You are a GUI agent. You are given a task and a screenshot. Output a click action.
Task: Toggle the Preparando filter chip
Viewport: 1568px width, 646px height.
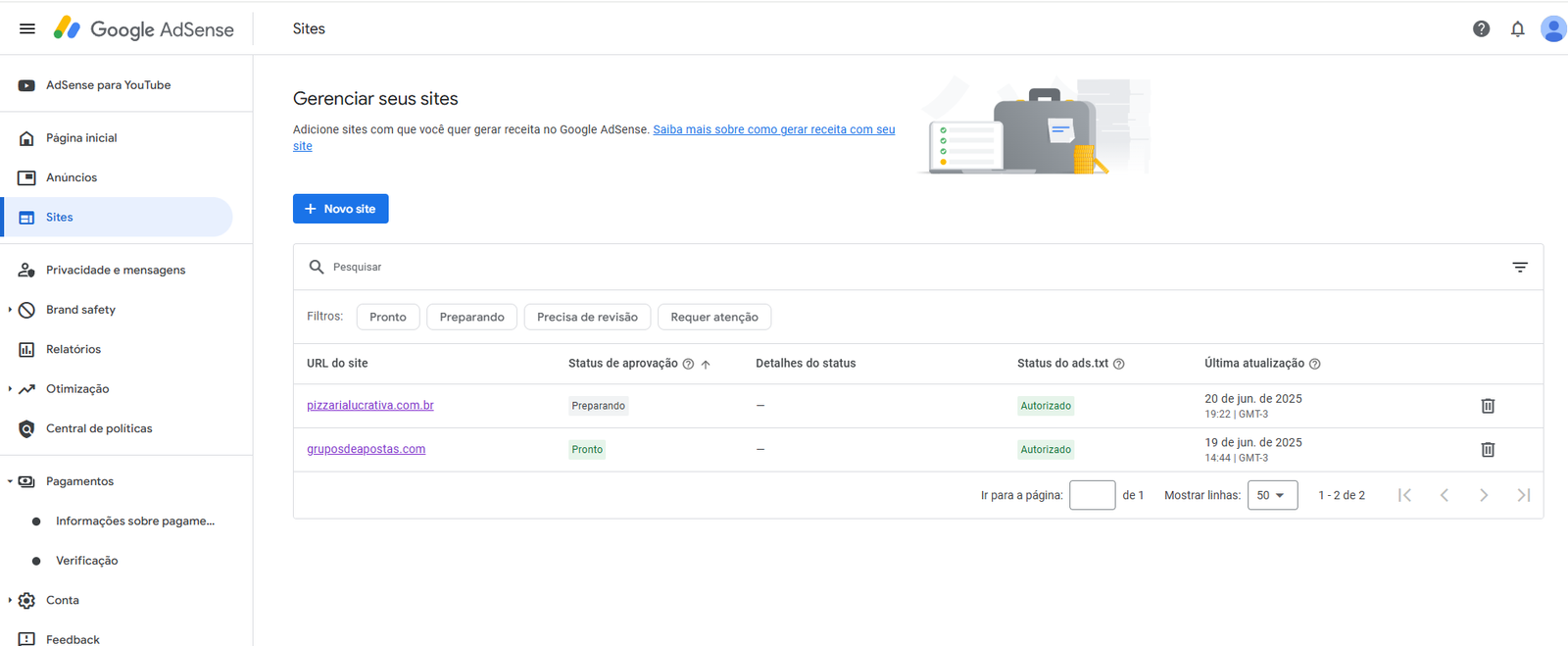coord(471,317)
